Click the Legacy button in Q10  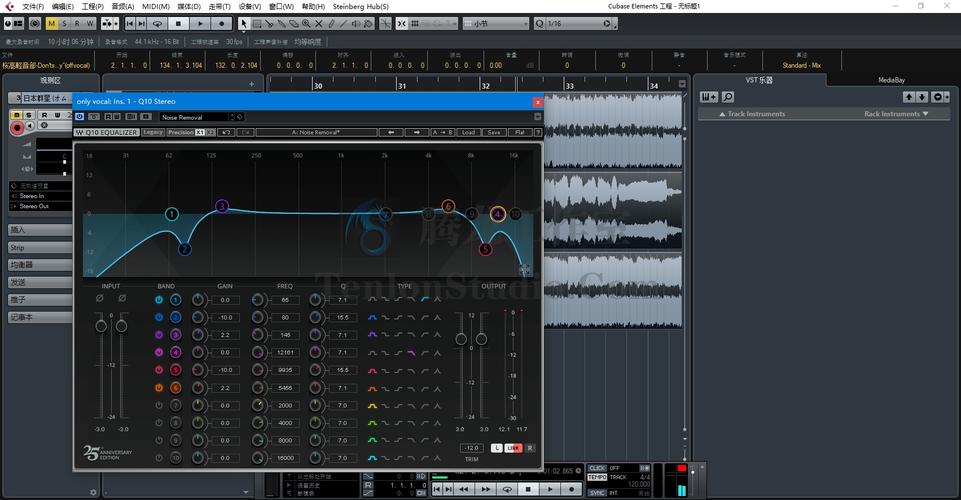(153, 132)
